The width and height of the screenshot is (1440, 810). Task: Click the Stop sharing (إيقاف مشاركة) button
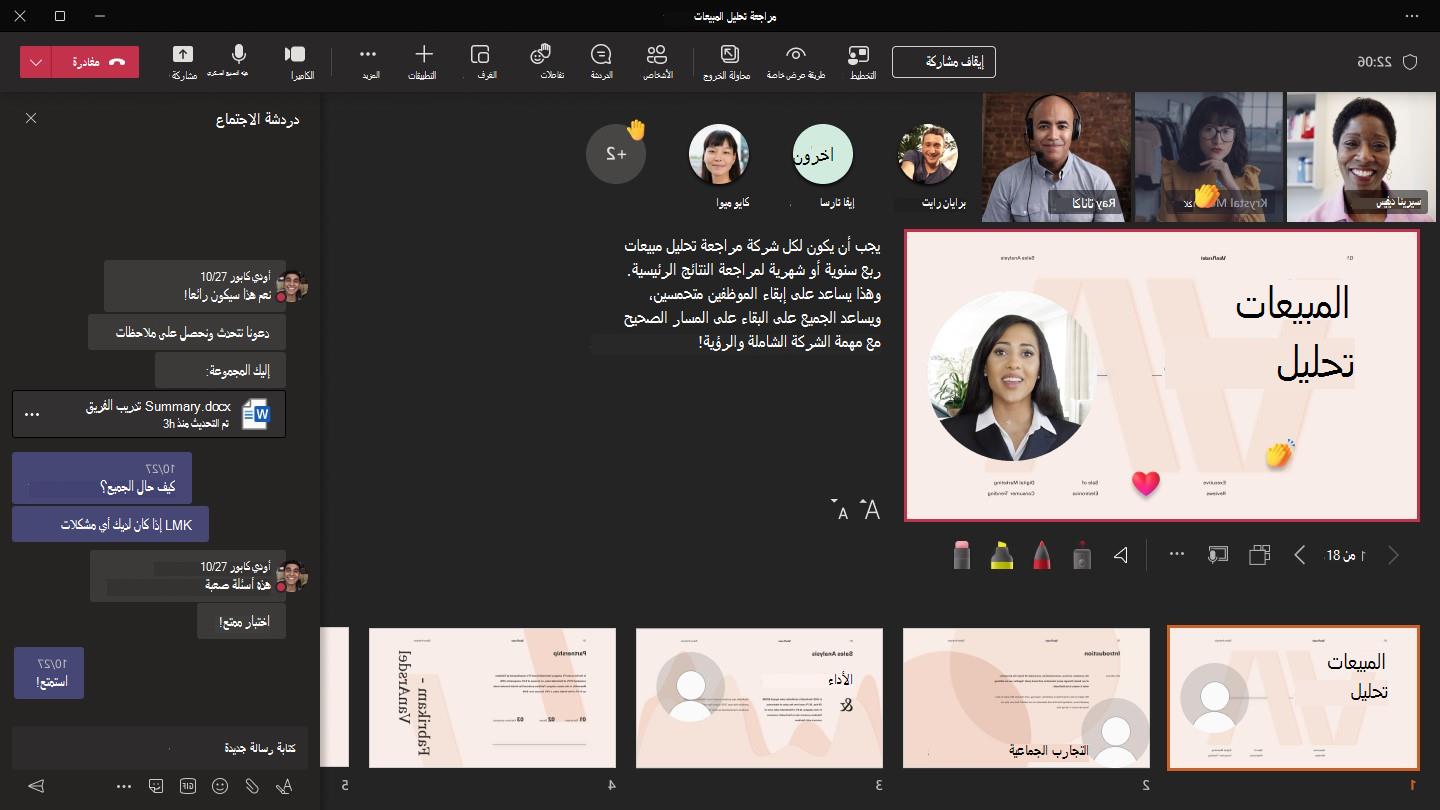[943, 61]
